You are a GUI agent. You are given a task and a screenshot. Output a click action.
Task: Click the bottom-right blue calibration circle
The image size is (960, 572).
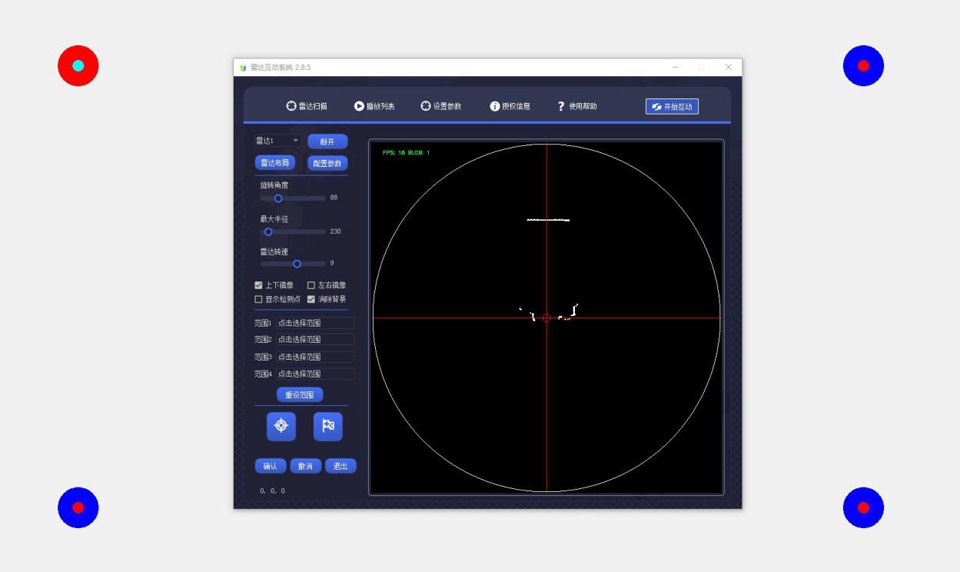863,508
